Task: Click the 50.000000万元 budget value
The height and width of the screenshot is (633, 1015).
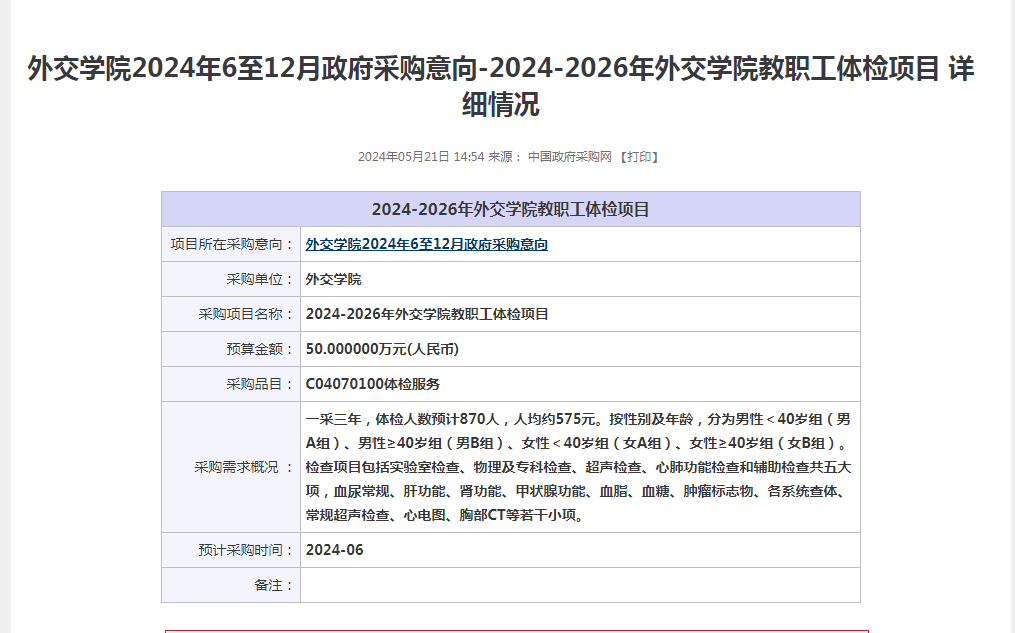Action: pyautogui.click(x=382, y=349)
